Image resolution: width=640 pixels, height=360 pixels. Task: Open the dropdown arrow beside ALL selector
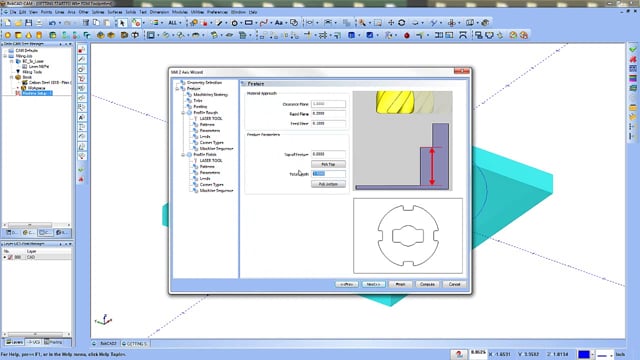[x=180, y=23]
